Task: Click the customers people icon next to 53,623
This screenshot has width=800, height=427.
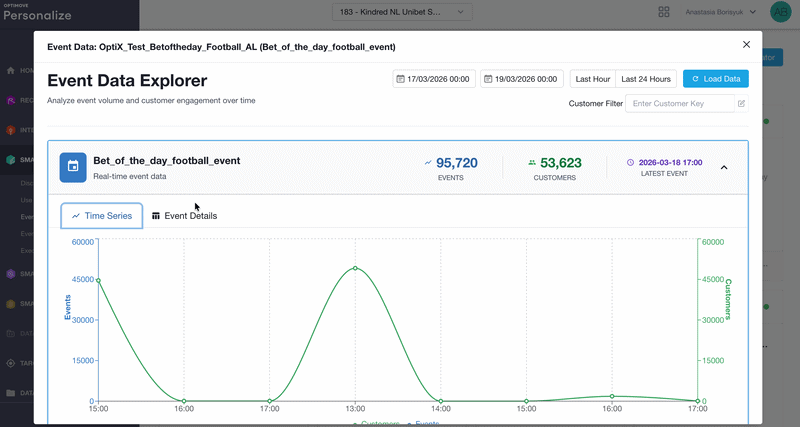Action: [x=532, y=163]
